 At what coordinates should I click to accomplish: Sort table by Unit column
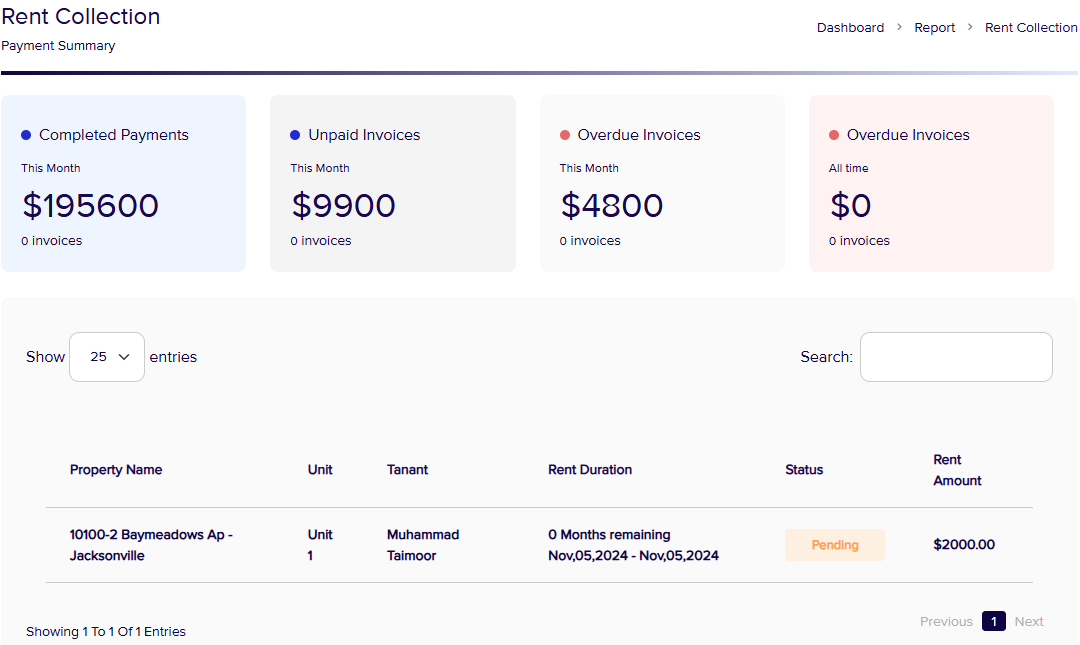[x=320, y=470]
